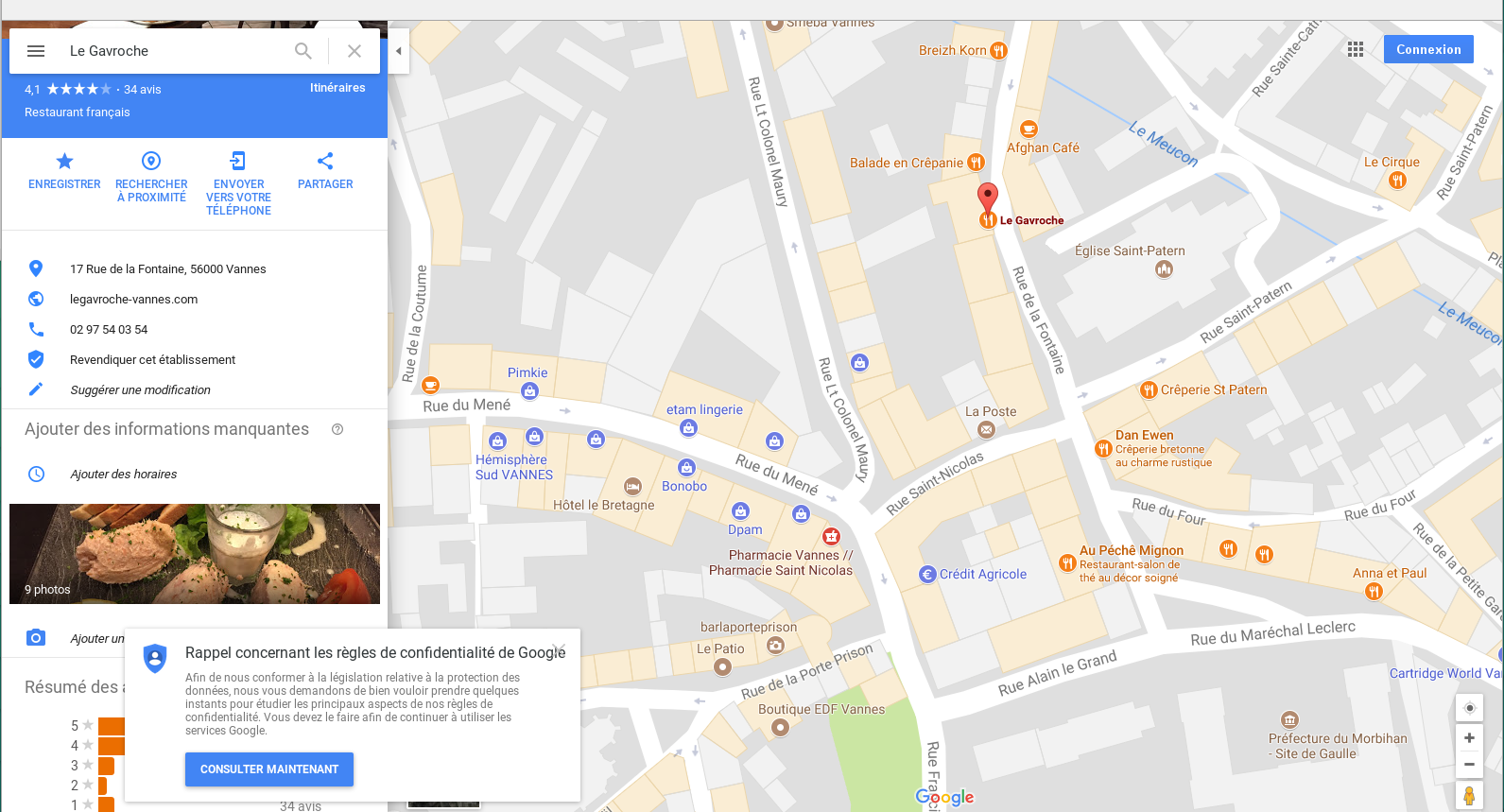Open the 9 photos thumbnail

point(195,554)
